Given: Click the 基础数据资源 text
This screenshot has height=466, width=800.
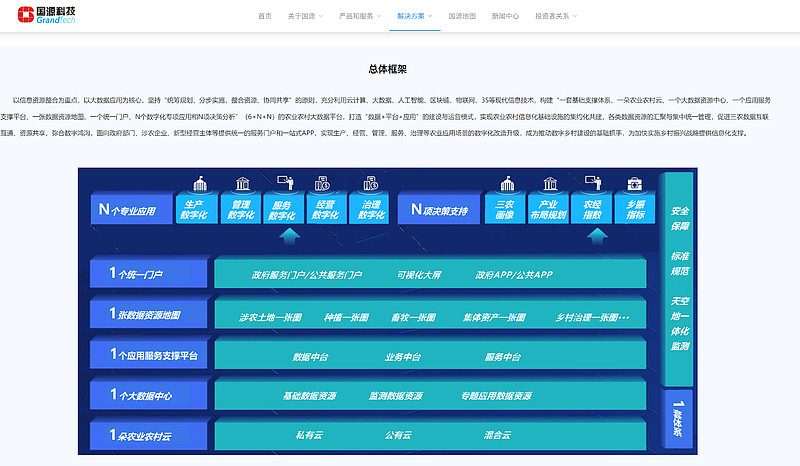Looking at the screenshot, I should pyautogui.click(x=310, y=396).
